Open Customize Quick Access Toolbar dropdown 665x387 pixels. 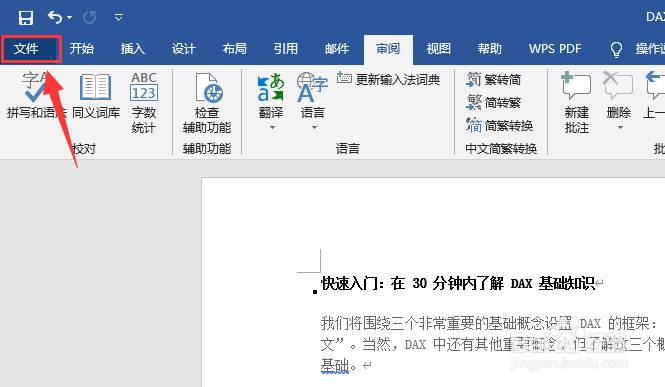[119, 17]
